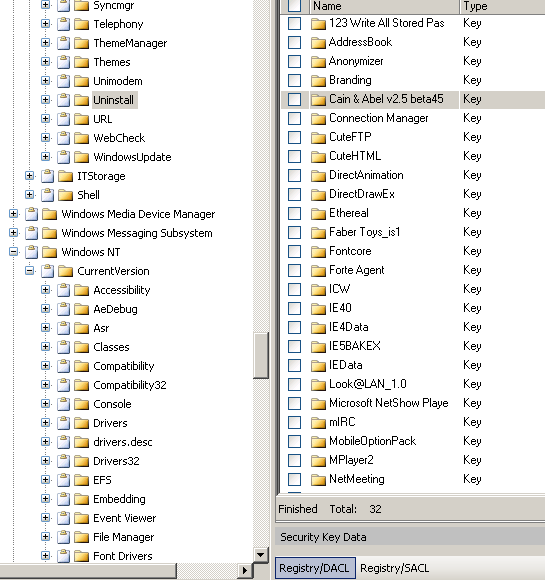Click the folder icon next to mIRC
545x580 pixels.
pos(318,422)
